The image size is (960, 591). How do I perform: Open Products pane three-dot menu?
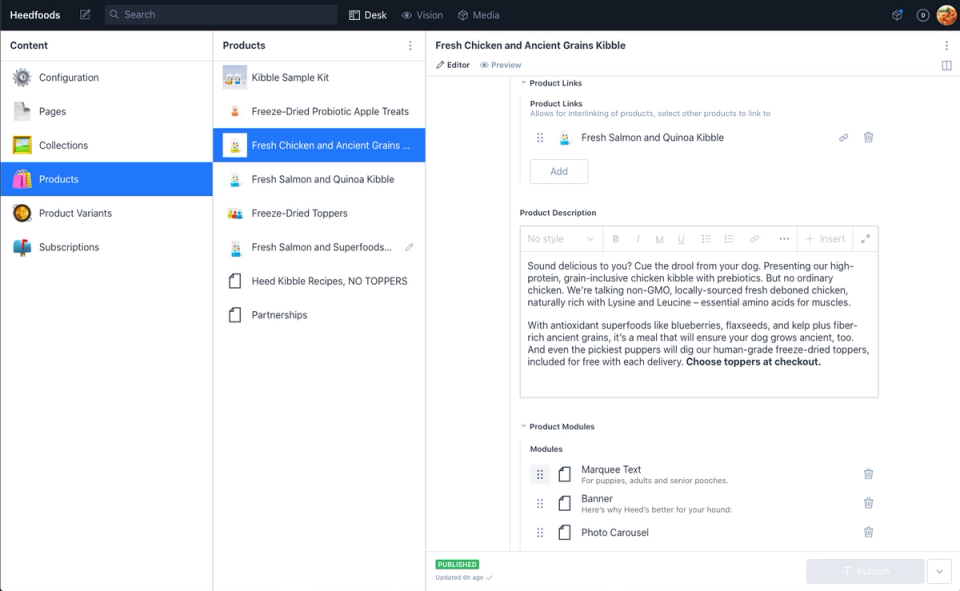pyautogui.click(x=410, y=45)
